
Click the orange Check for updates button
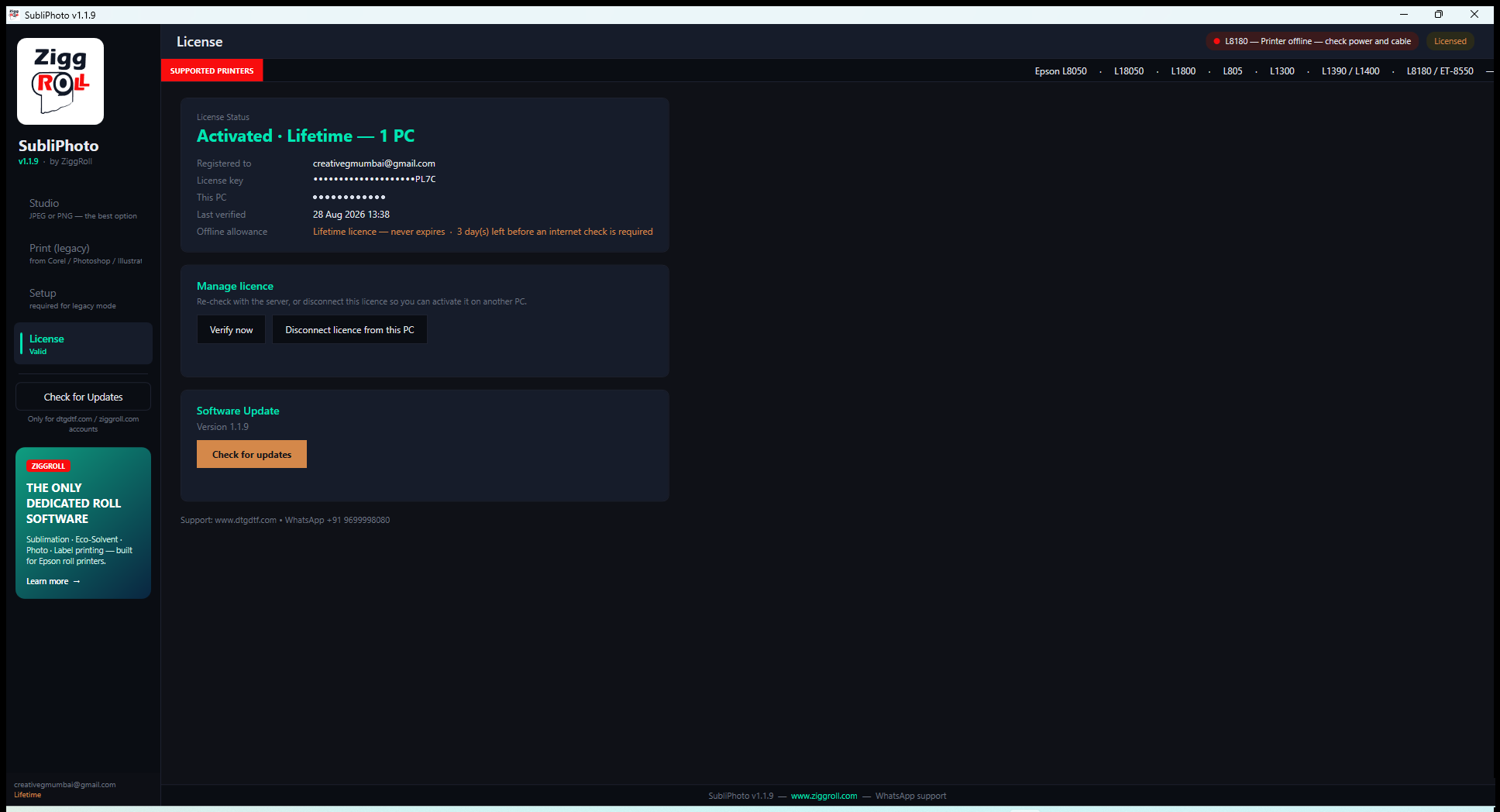(x=252, y=454)
